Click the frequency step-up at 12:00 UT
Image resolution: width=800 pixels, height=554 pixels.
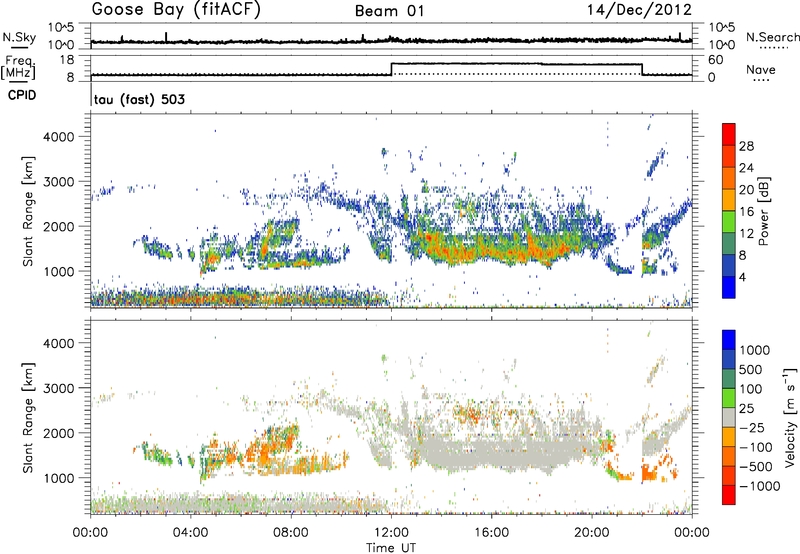click(x=391, y=69)
